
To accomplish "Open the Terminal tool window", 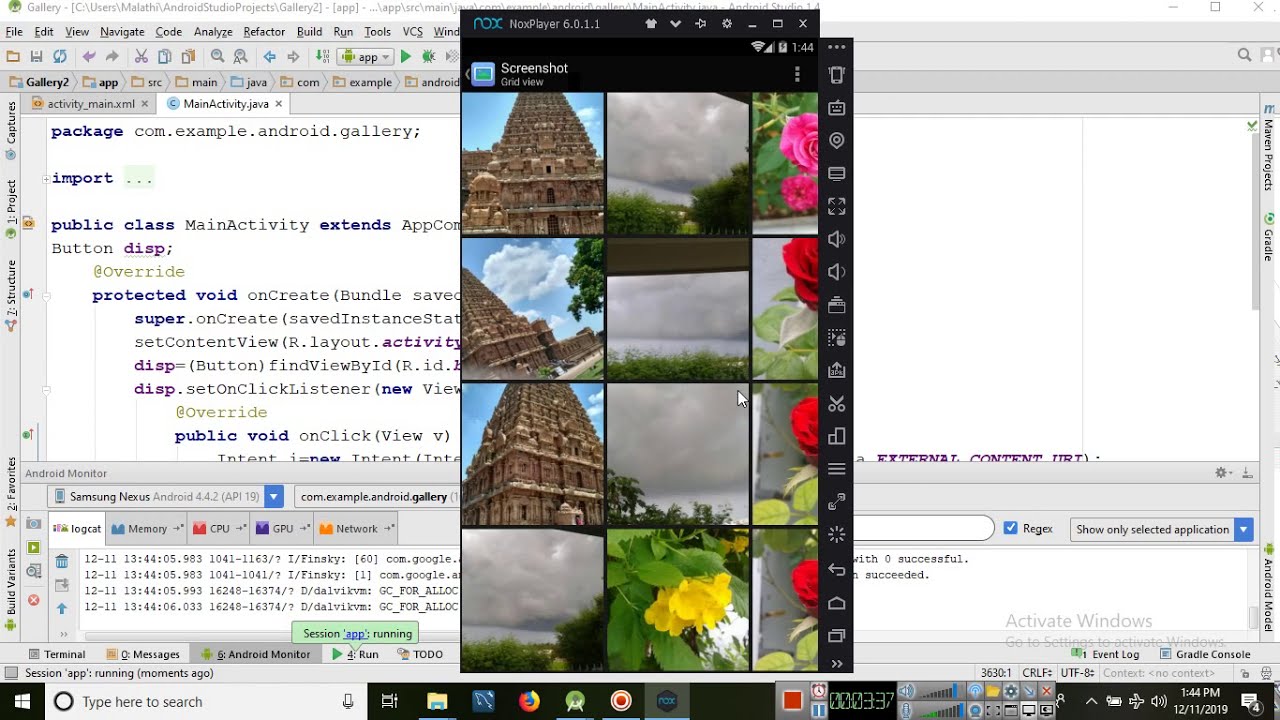I will point(57,654).
